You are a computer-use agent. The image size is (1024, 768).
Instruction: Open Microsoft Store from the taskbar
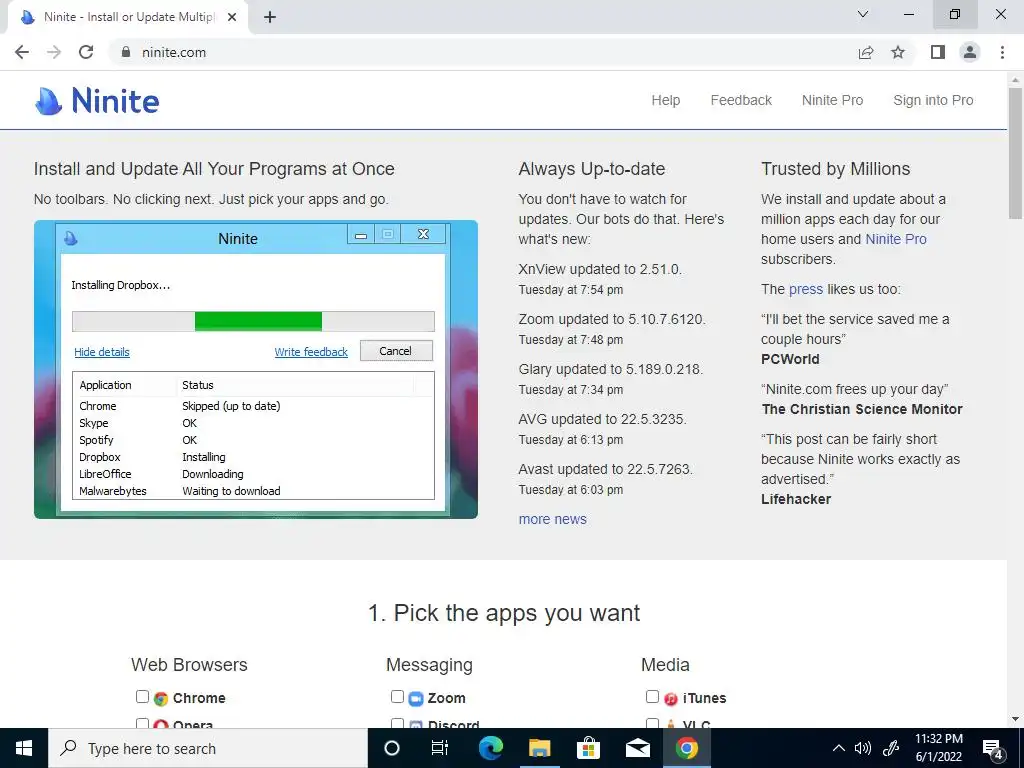(x=588, y=748)
